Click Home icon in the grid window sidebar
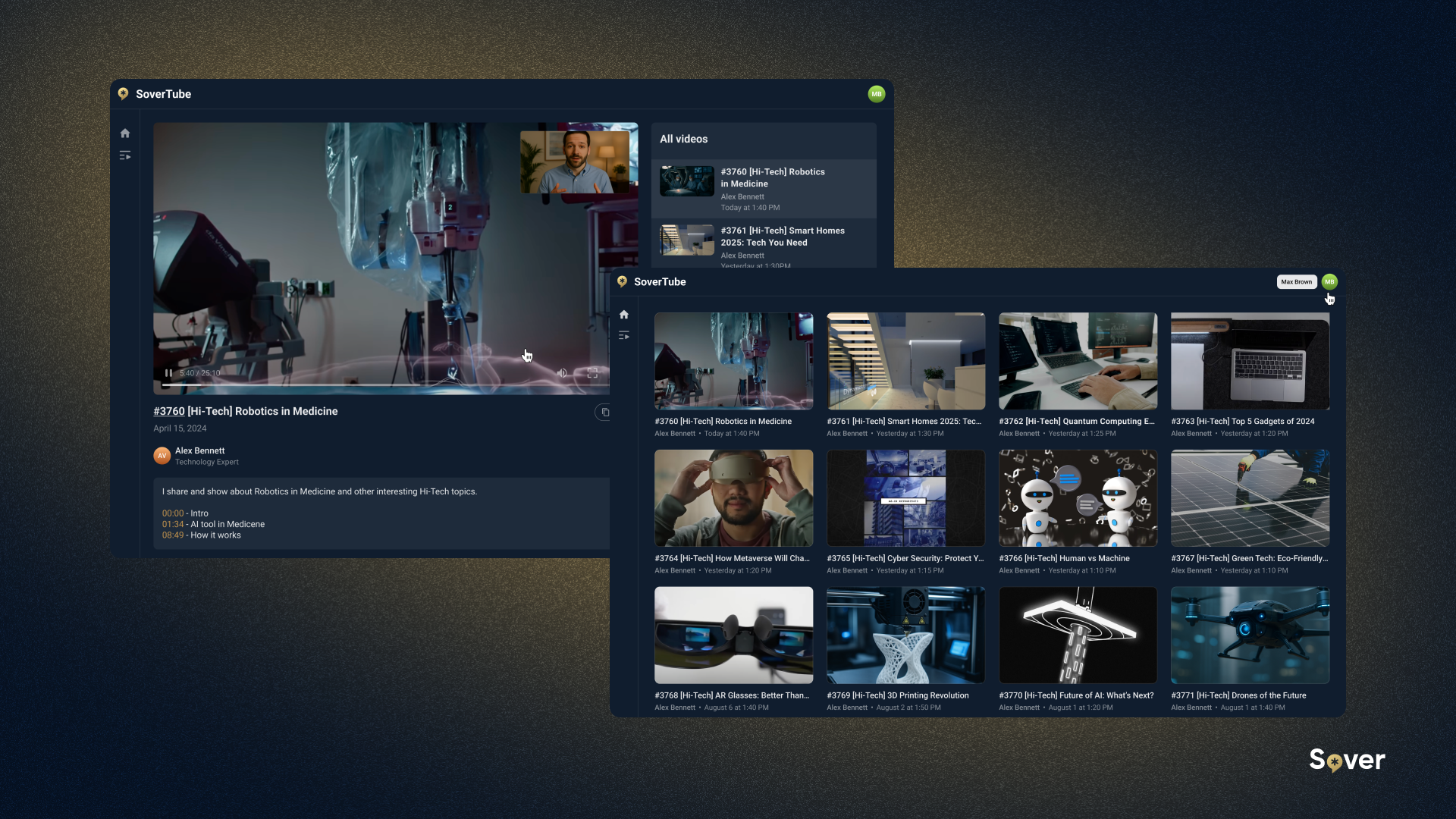The height and width of the screenshot is (819, 1456). (x=623, y=315)
